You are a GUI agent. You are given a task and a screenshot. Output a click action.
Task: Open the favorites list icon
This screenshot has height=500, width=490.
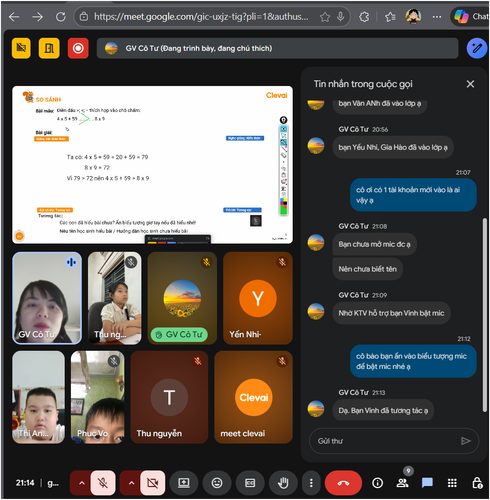(x=390, y=16)
